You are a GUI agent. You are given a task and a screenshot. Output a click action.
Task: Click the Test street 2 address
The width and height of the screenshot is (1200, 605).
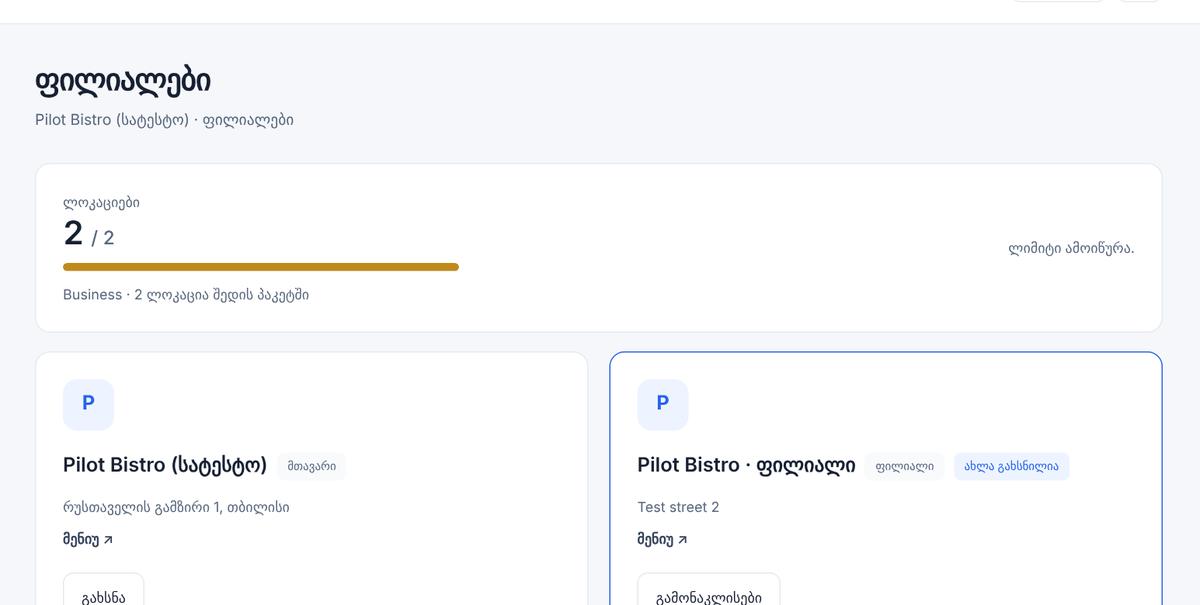[x=678, y=507]
